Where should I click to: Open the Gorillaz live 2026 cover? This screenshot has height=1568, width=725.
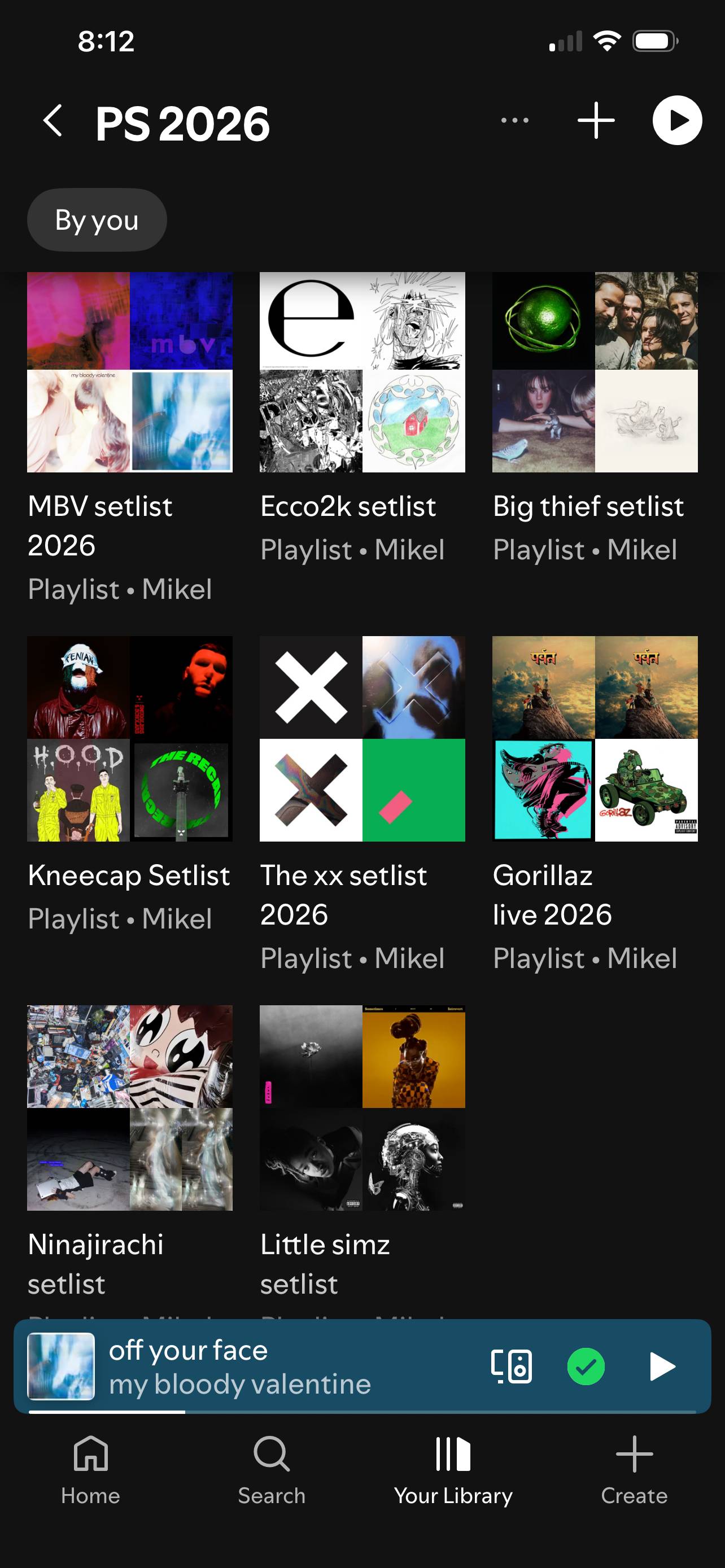(x=595, y=739)
